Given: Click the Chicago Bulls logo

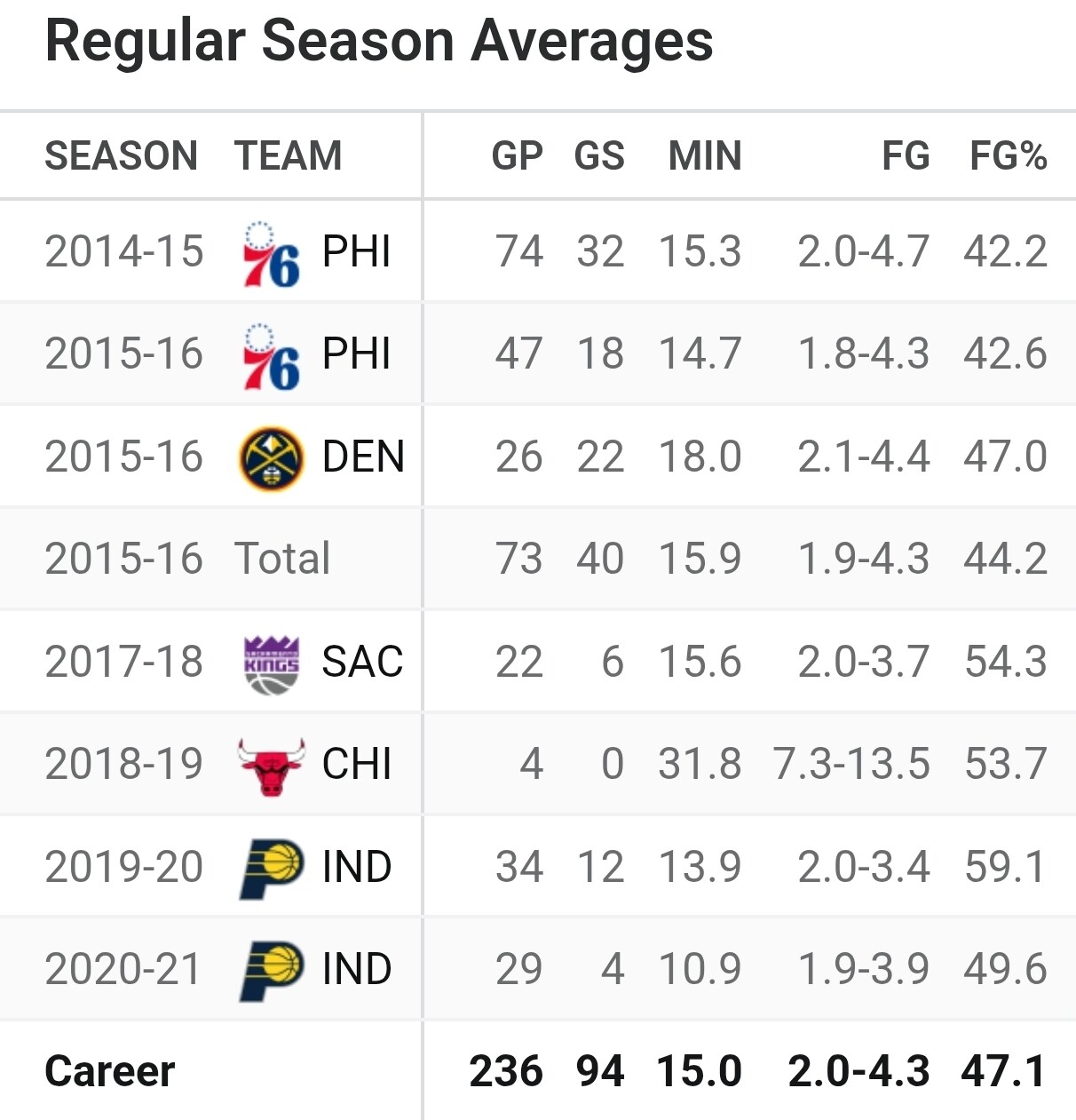Looking at the screenshot, I should (272, 766).
